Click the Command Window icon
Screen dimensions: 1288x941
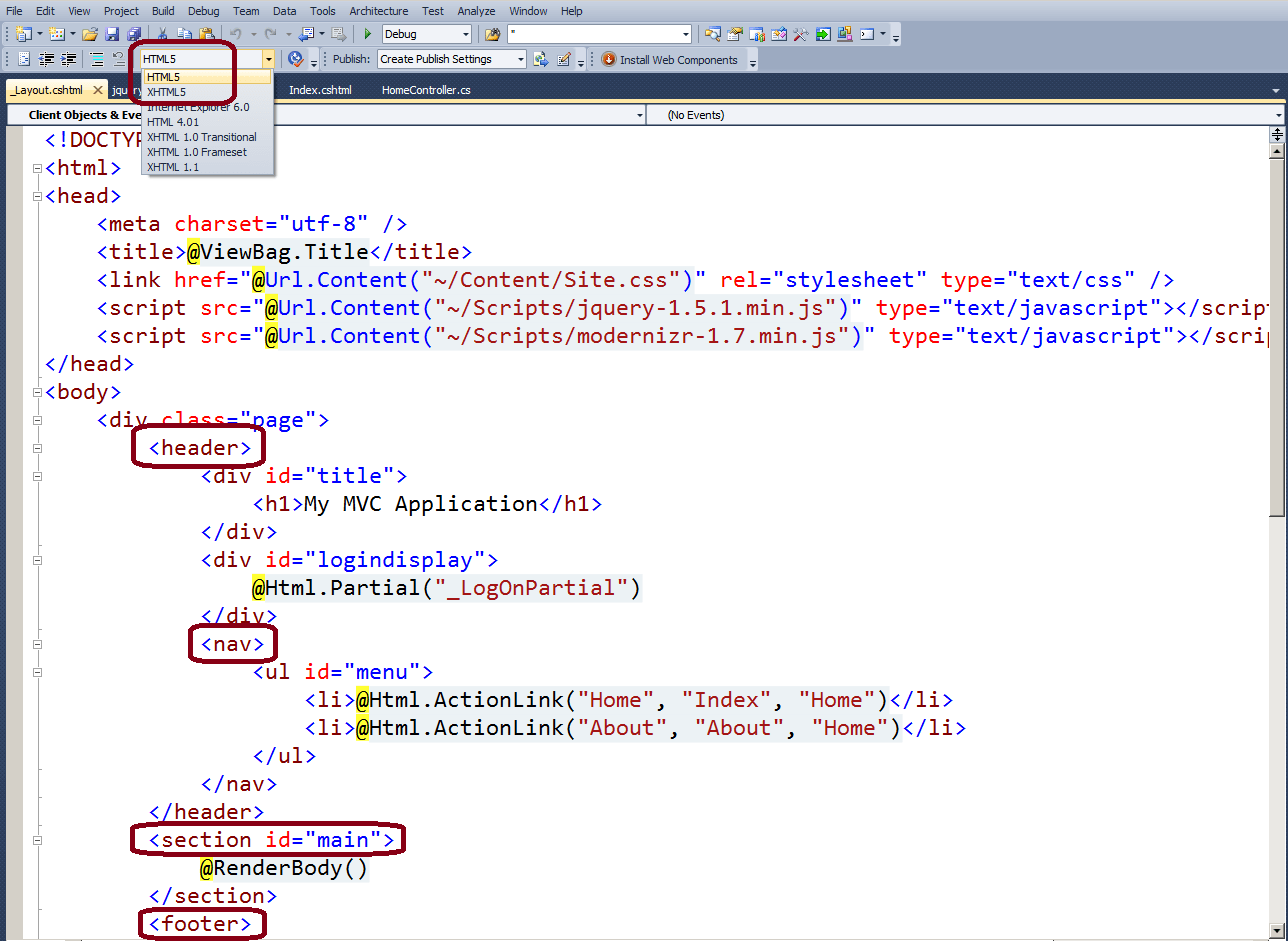pyautogui.click(x=866, y=34)
